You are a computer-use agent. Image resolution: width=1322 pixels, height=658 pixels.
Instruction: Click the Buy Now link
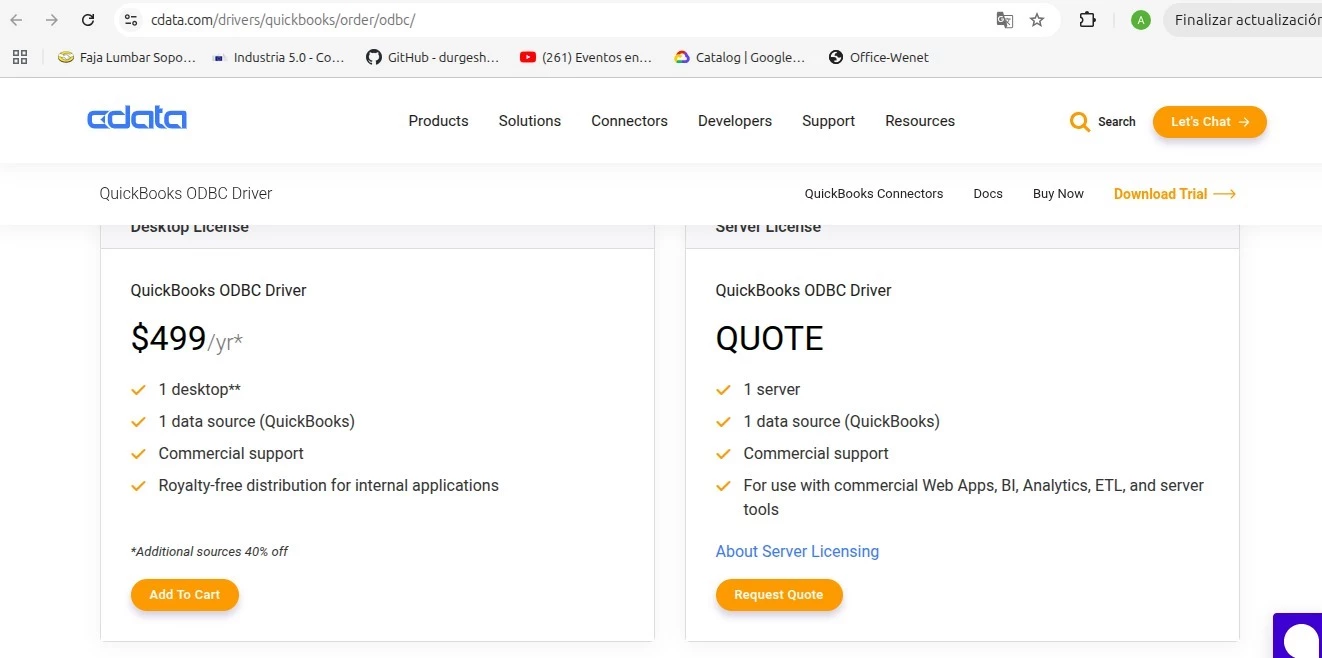[x=1058, y=194]
